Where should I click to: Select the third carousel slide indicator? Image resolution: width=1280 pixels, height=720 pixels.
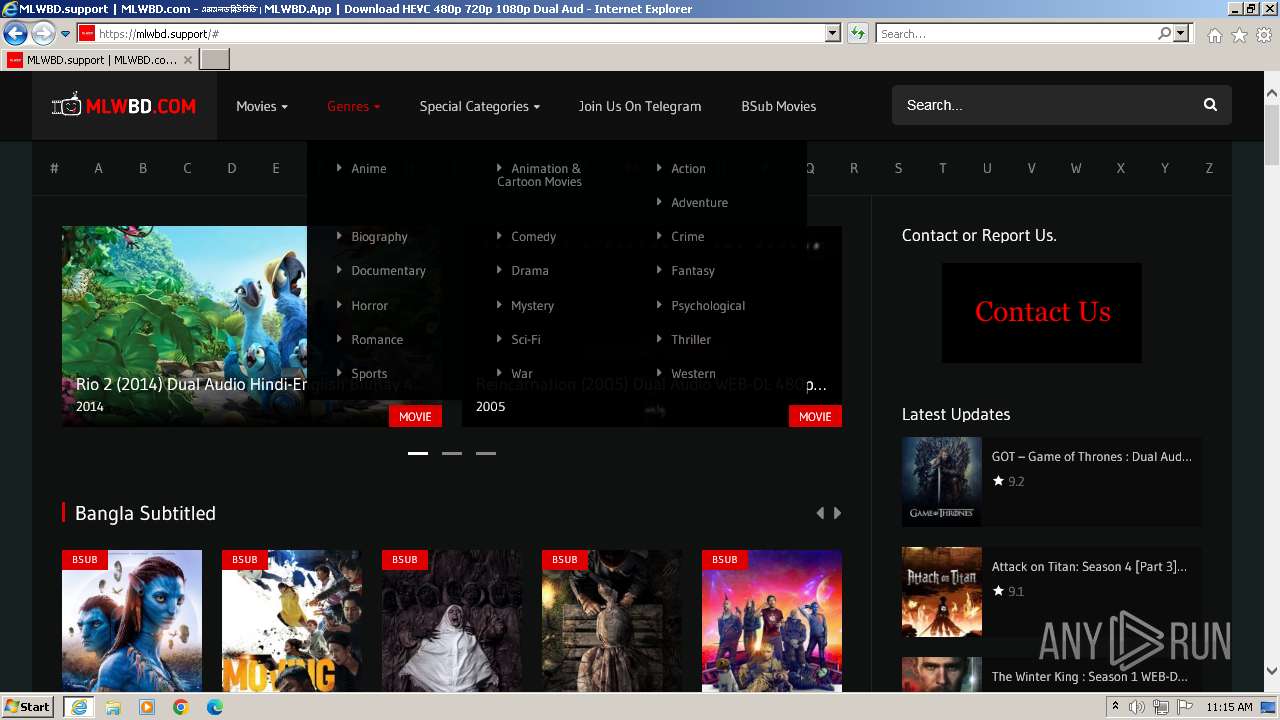(x=486, y=453)
